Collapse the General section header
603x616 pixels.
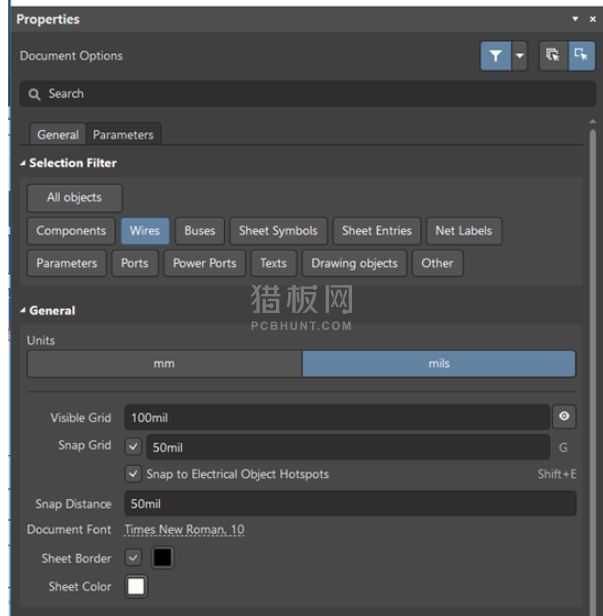click(24, 311)
